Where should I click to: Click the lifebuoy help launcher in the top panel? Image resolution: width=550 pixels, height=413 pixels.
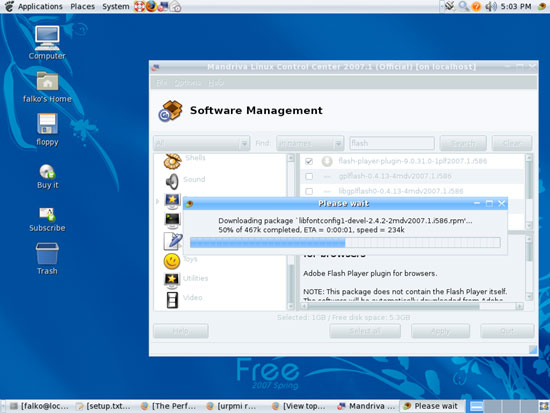click(x=139, y=6)
